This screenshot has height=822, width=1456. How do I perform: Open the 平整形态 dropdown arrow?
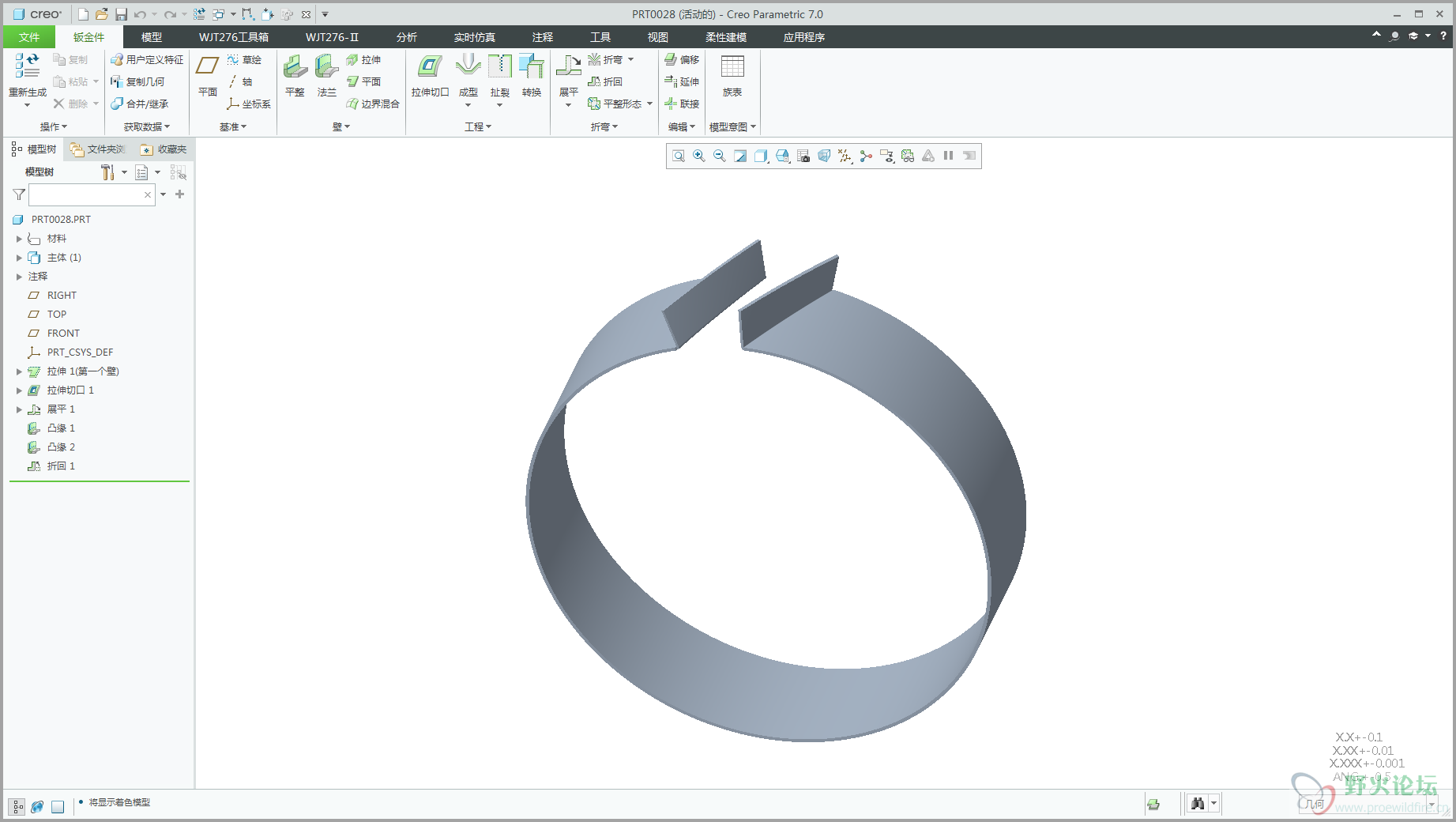650,104
